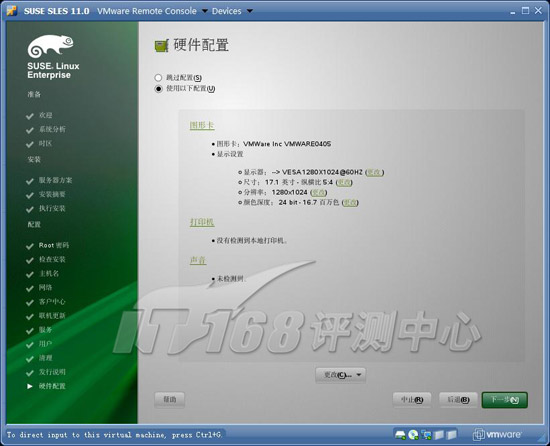Click 更改 link next to 17.1 英寸 size
Viewport: 550px width, 446px height.
click(x=344, y=182)
